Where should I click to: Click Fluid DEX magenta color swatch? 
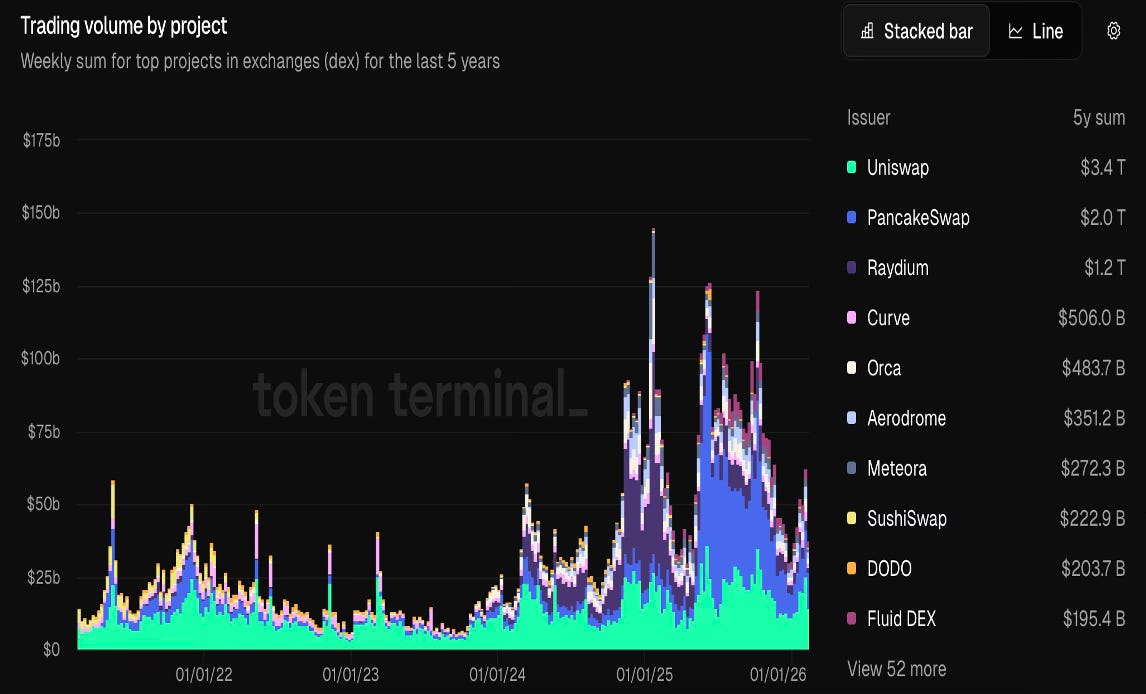point(851,619)
